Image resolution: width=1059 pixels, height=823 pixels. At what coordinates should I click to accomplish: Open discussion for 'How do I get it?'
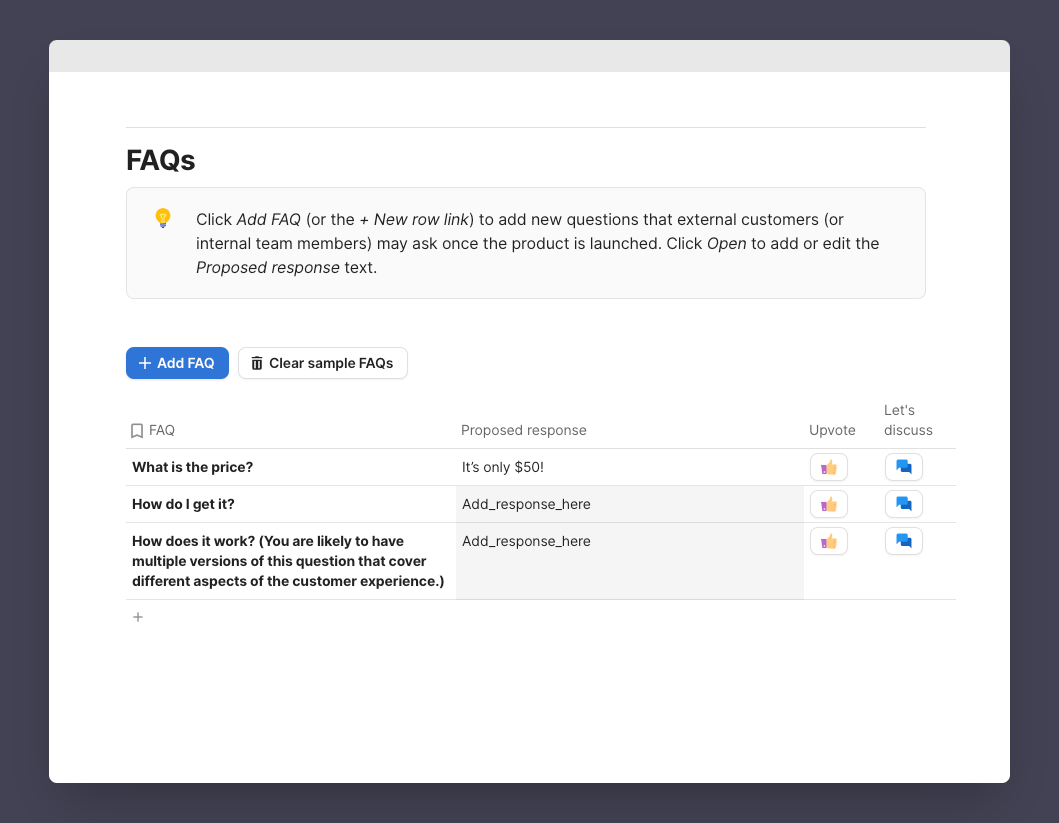click(903, 504)
